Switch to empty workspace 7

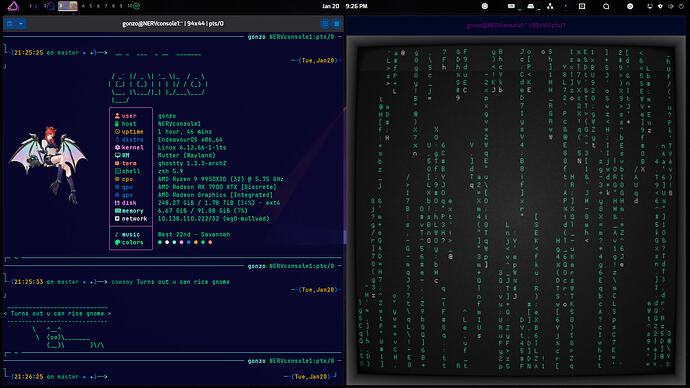click(106, 6)
